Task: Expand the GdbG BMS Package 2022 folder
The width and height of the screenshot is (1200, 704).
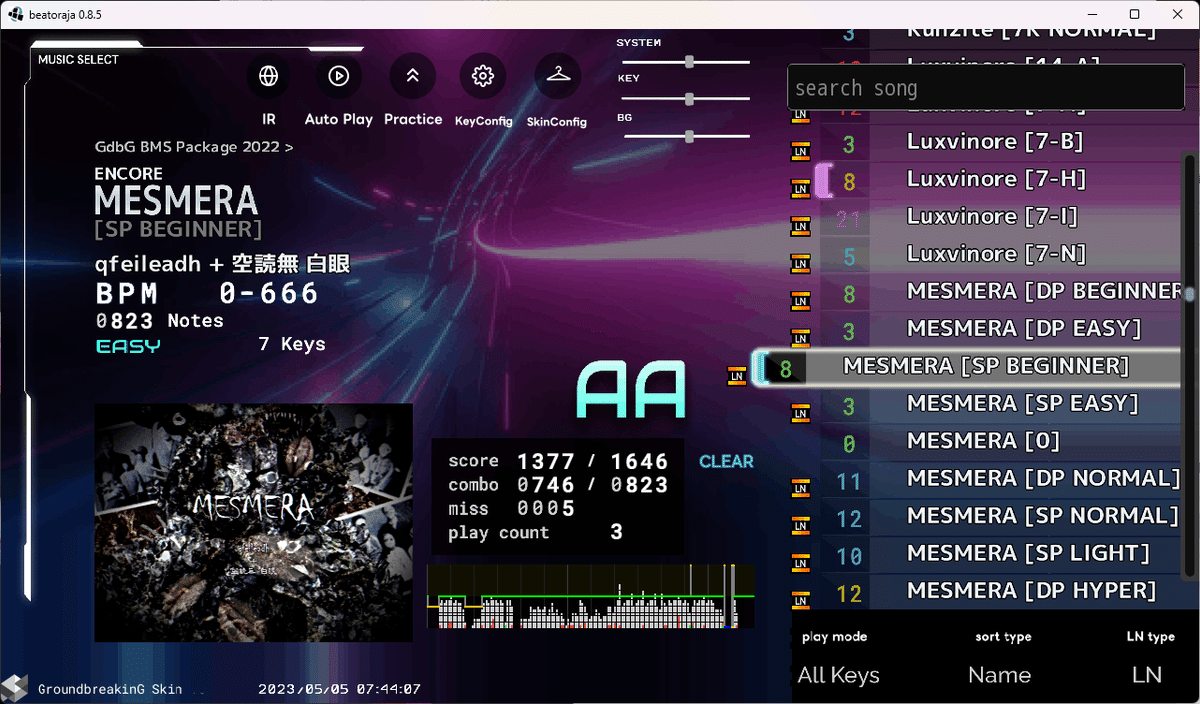Action: point(194,146)
